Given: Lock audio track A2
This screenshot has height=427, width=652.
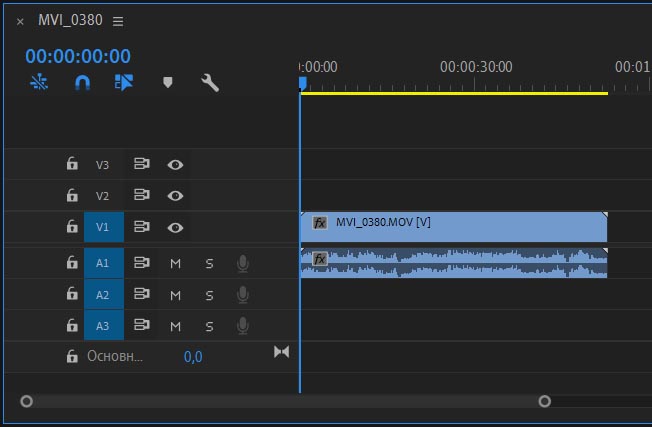Looking at the screenshot, I should (72, 294).
